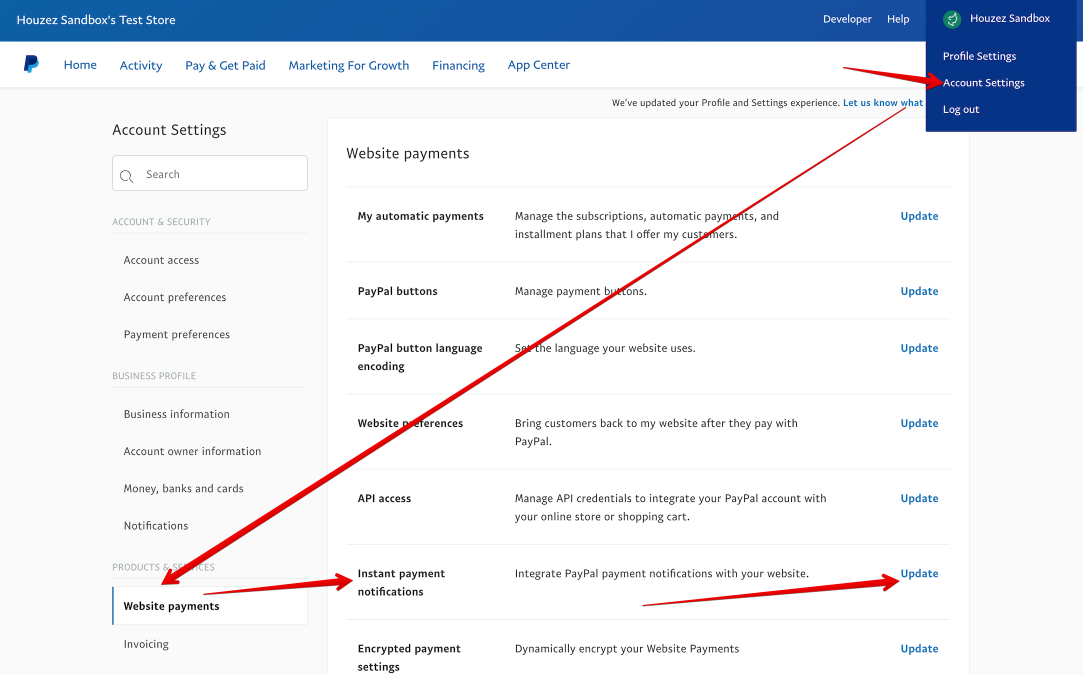Focus the Account Settings search field
Image resolution: width=1083 pixels, height=675 pixels.
[x=210, y=173]
